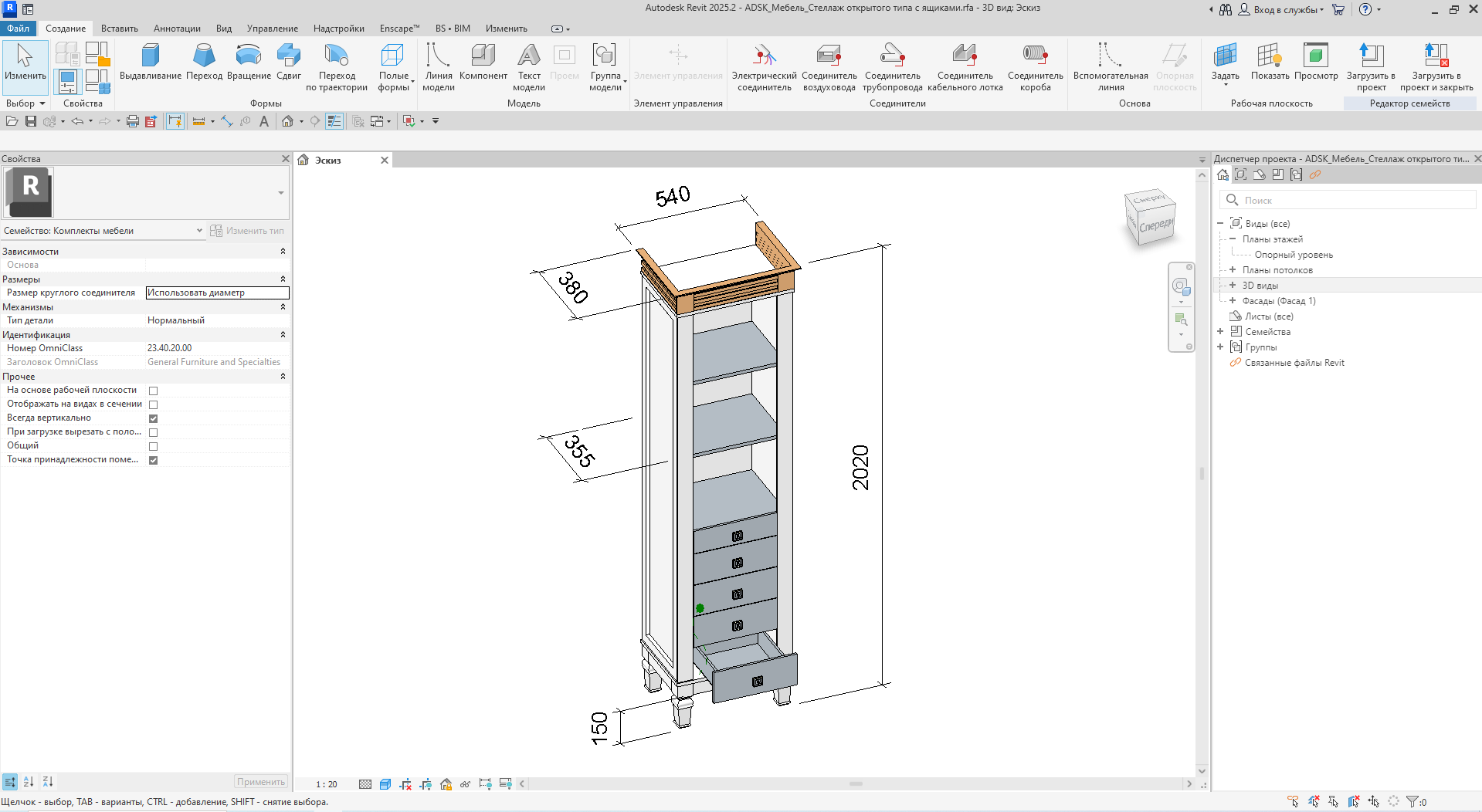Click the 1 : 20 view scale

point(327,784)
